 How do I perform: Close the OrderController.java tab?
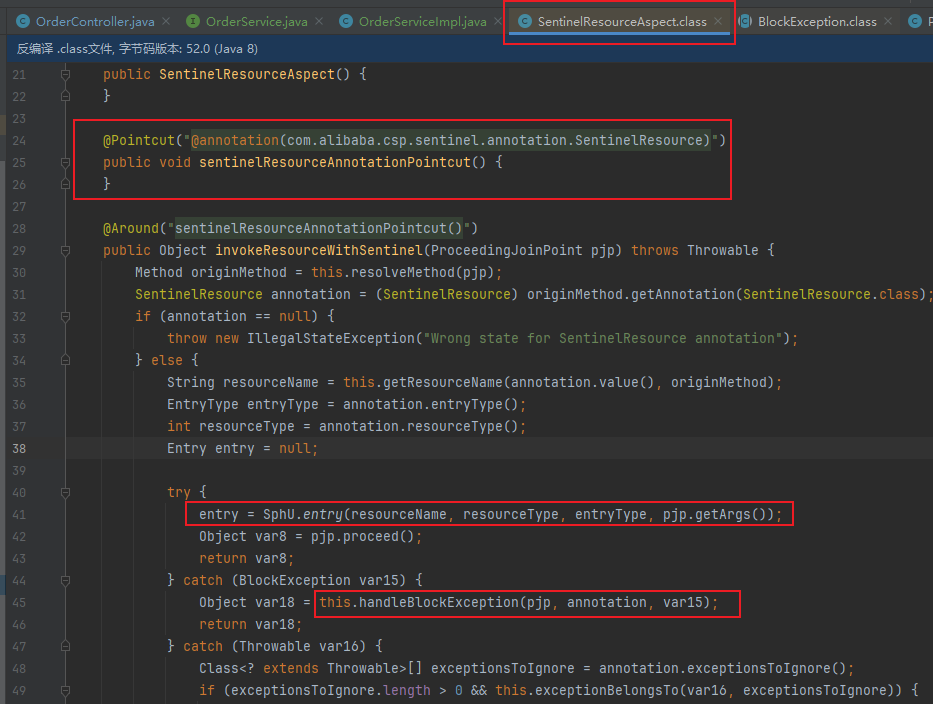coord(166,21)
